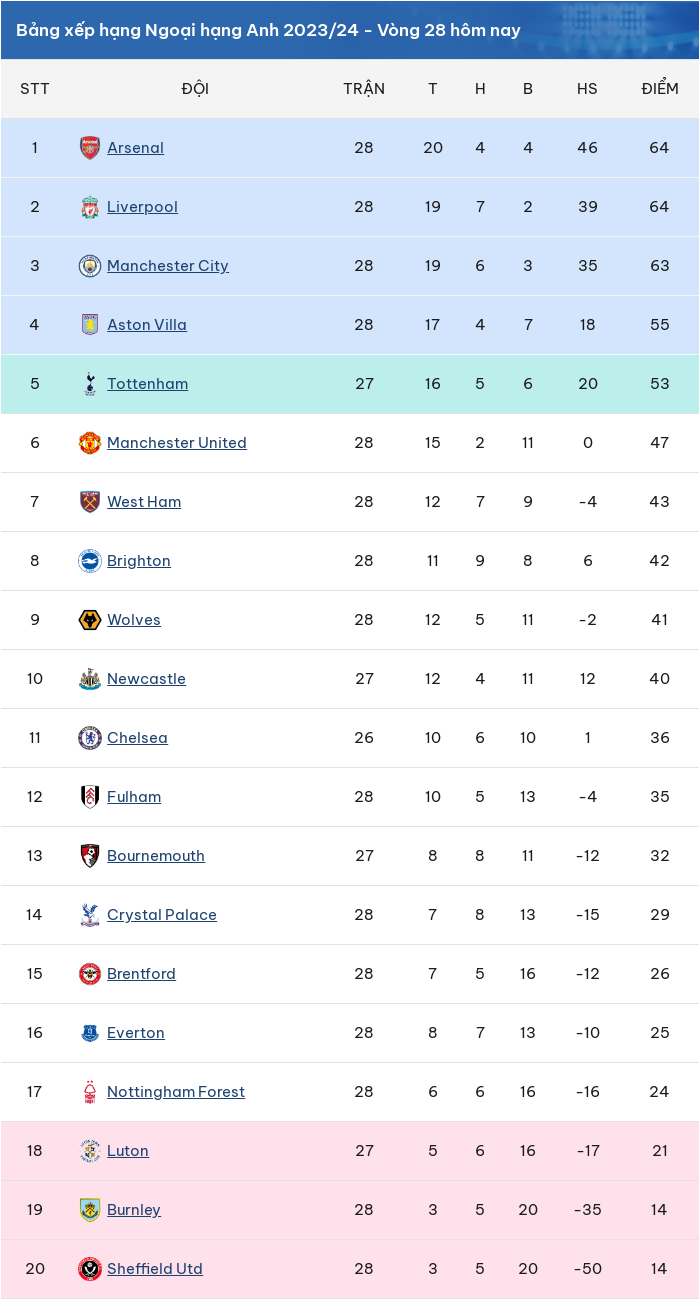This screenshot has height=1300, width=700.
Task: Click the Sheffield Utd crest icon
Action: pos(90,1269)
